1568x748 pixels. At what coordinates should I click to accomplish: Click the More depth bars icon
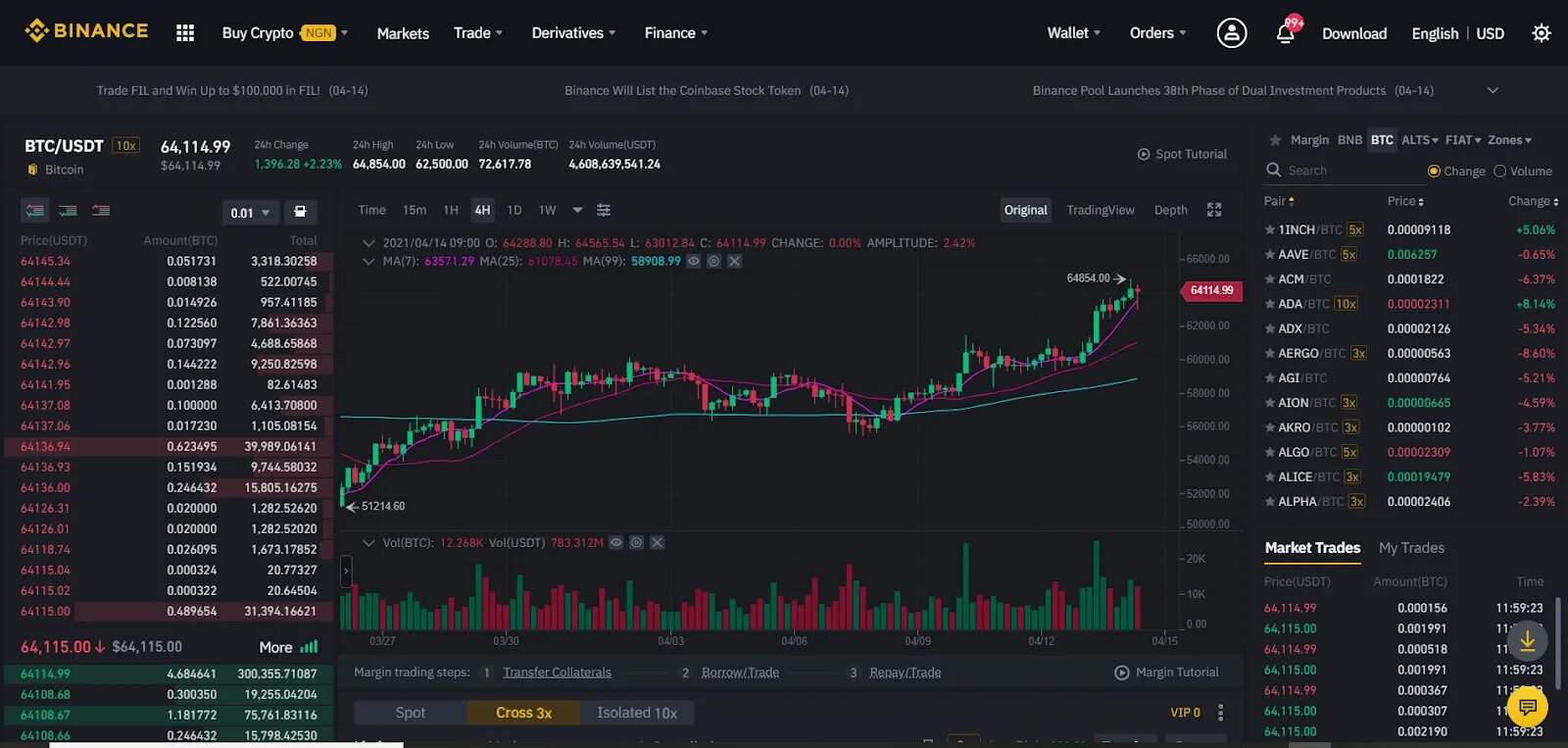tap(310, 647)
